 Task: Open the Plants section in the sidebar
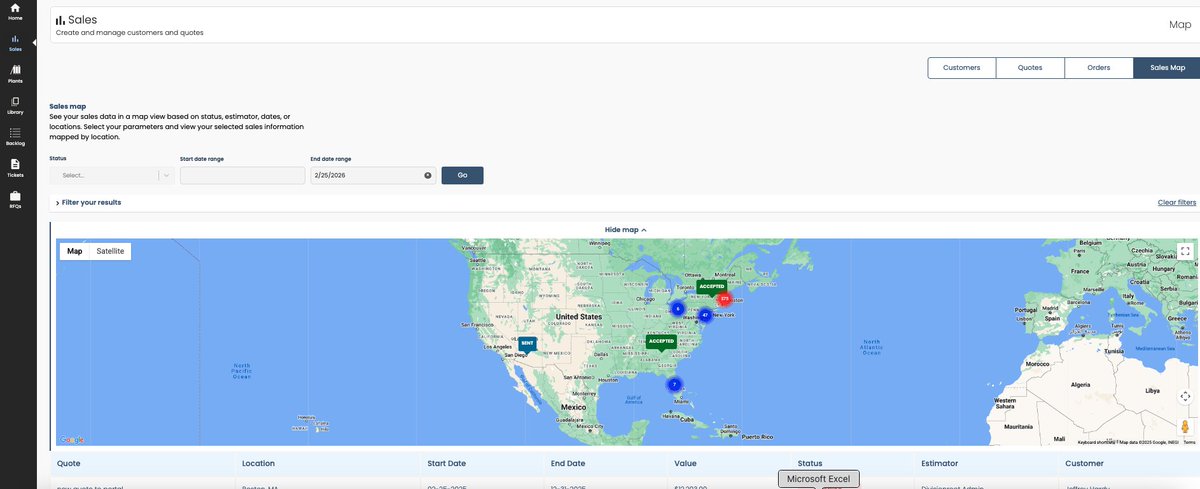[15, 73]
